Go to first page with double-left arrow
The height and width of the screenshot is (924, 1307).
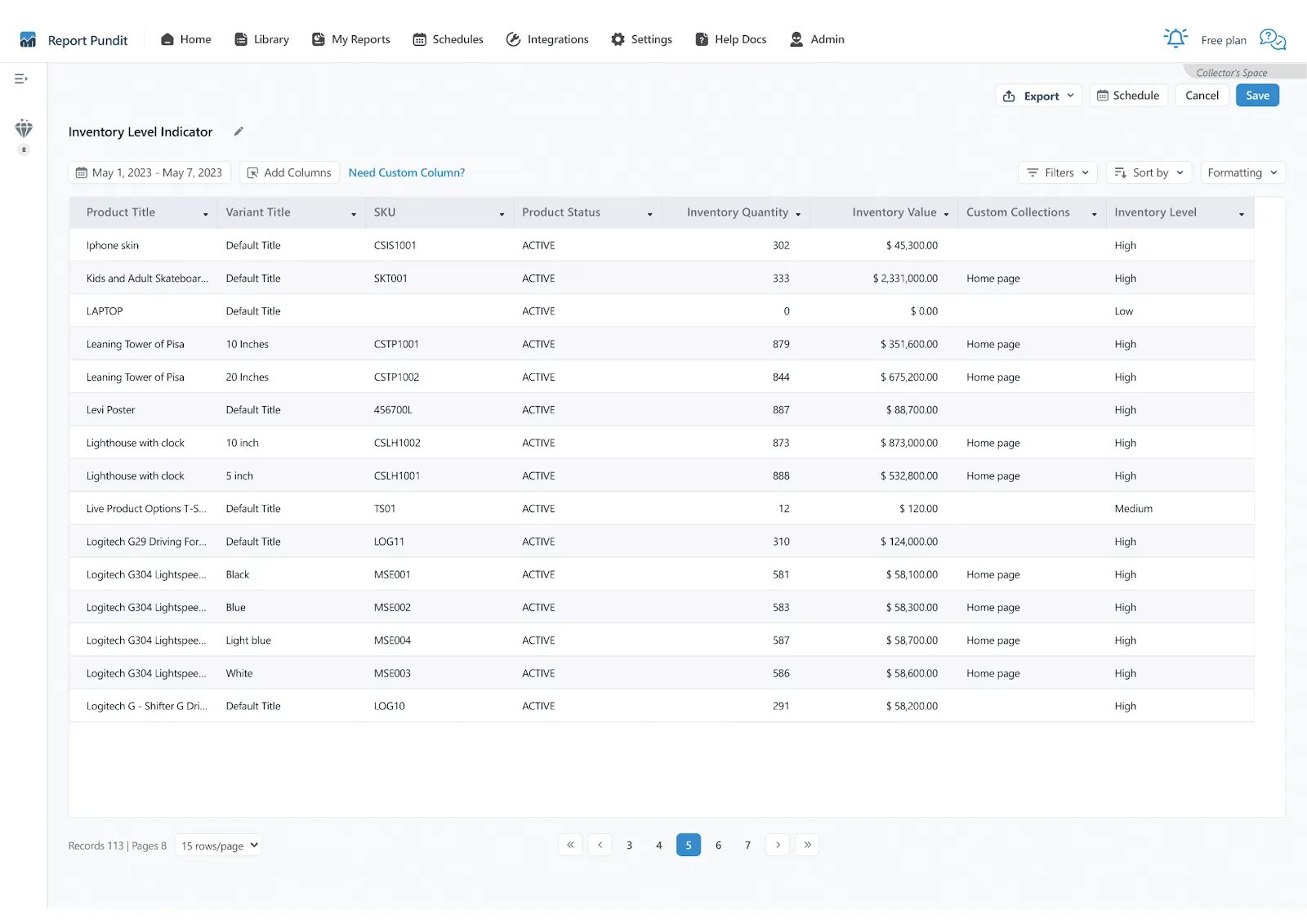tap(570, 845)
